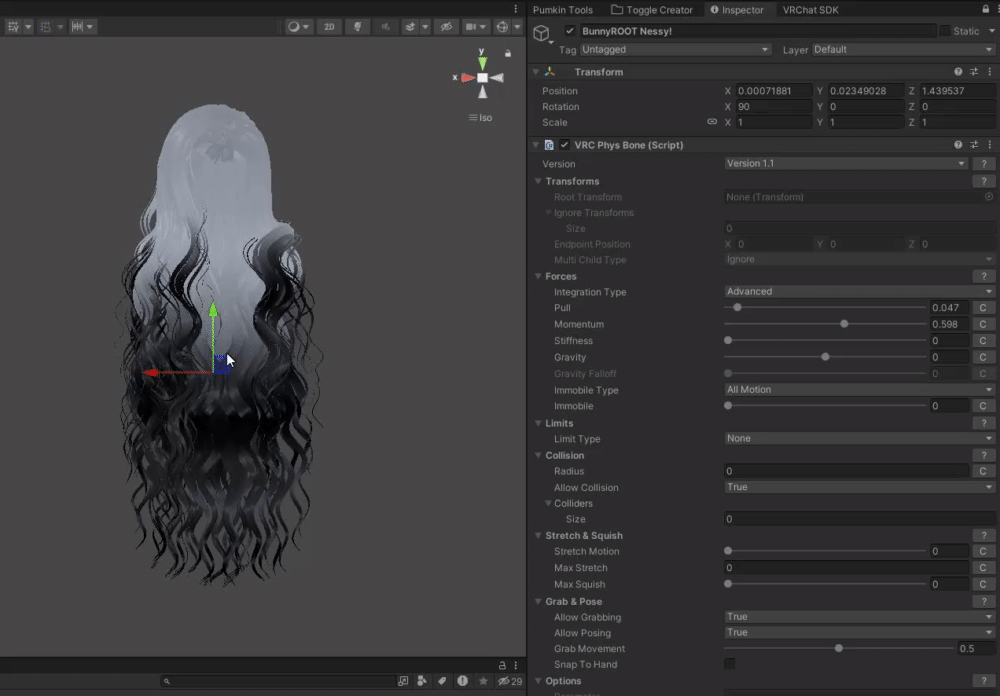Image resolution: width=1000 pixels, height=696 pixels.
Task: Open VRC Phys Bone help icon
Action: click(958, 145)
